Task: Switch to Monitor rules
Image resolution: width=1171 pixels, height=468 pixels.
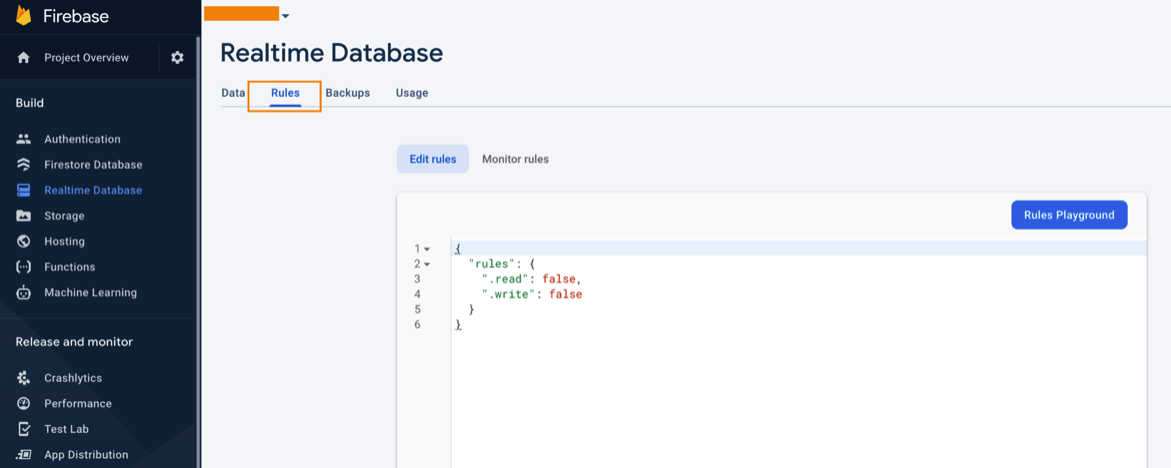Action: click(515, 159)
